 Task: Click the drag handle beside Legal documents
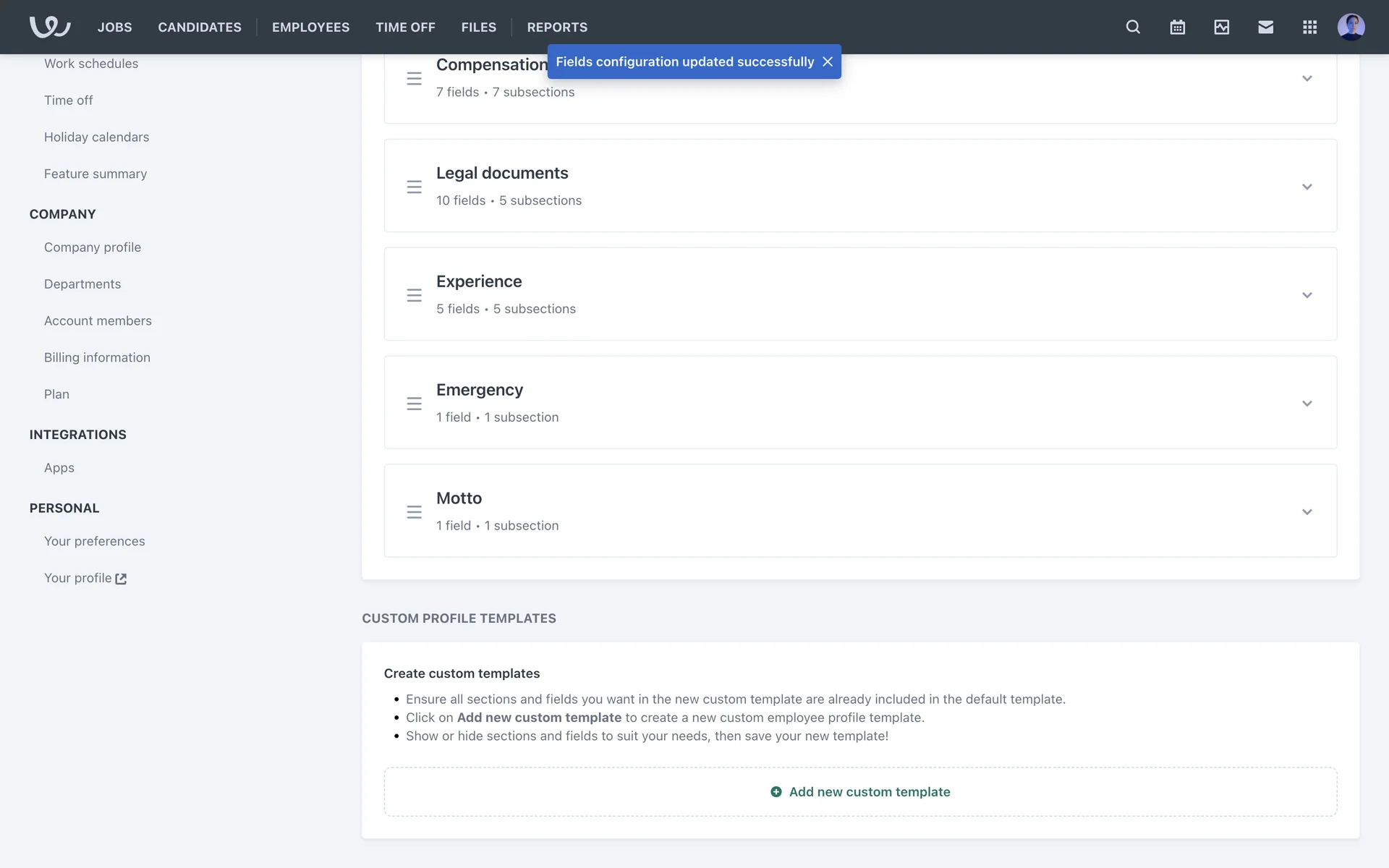tap(414, 187)
